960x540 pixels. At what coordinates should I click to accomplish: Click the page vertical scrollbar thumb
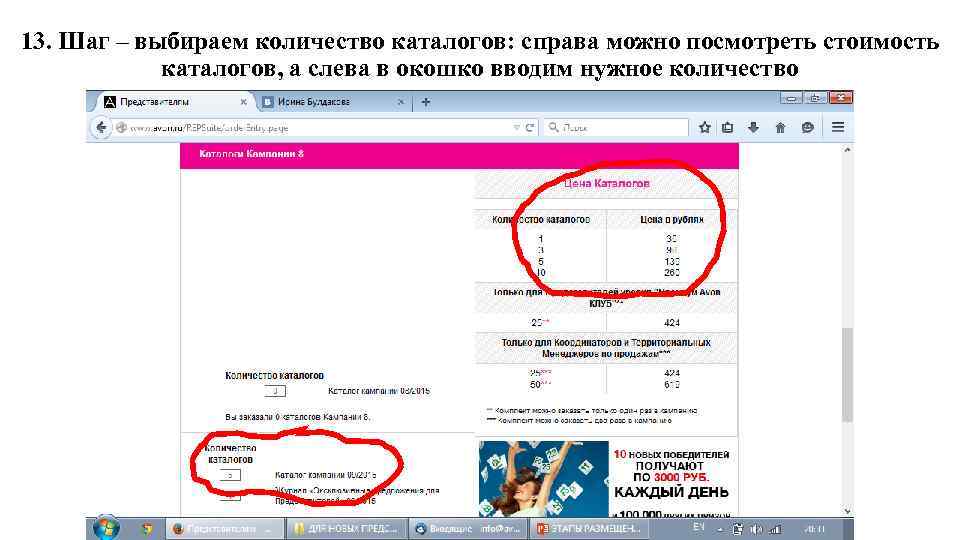pyautogui.click(x=847, y=375)
